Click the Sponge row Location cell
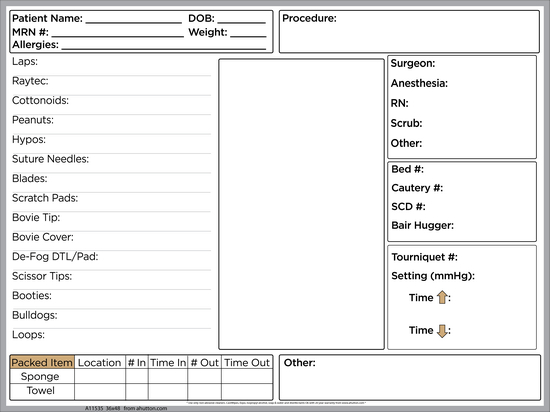 100,377
